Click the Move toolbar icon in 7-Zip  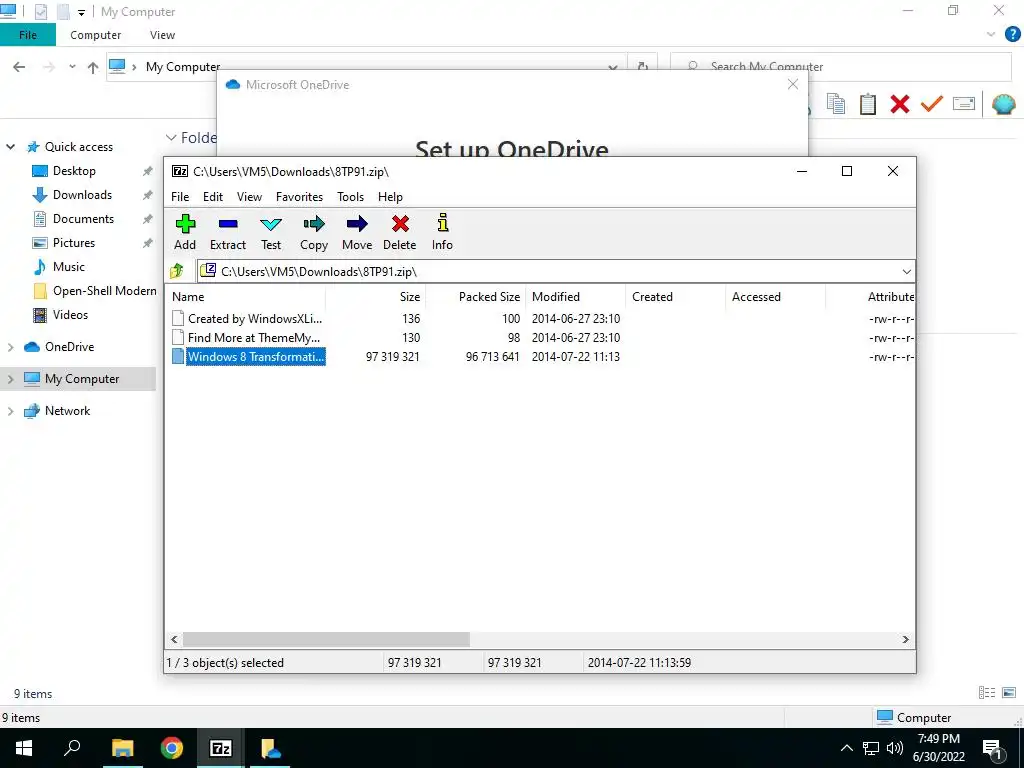(357, 225)
